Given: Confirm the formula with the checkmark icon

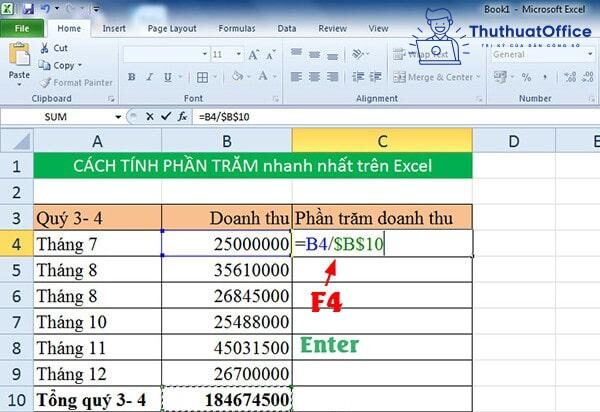Looking at the screenshot, I should (x=166, y=116).
